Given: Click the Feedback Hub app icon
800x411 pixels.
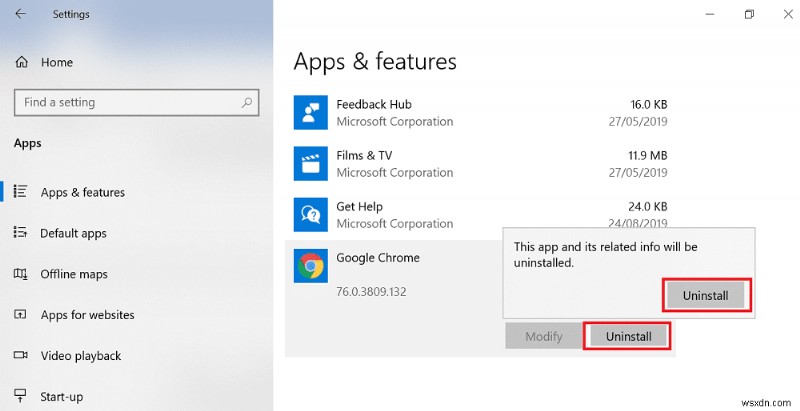Looking at the screenshot, I should (x=310, y=113).
